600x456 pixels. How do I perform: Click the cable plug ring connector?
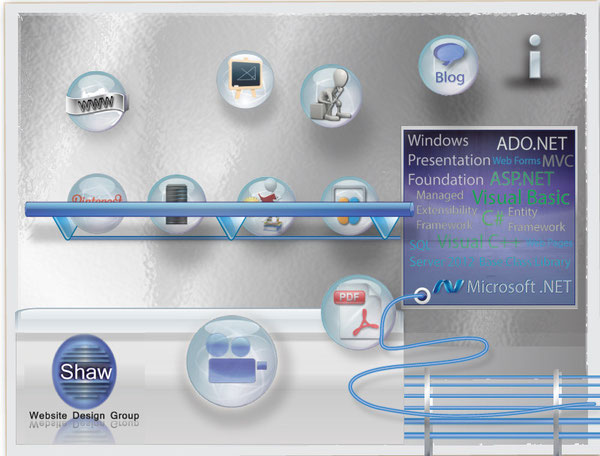[422, 295]
